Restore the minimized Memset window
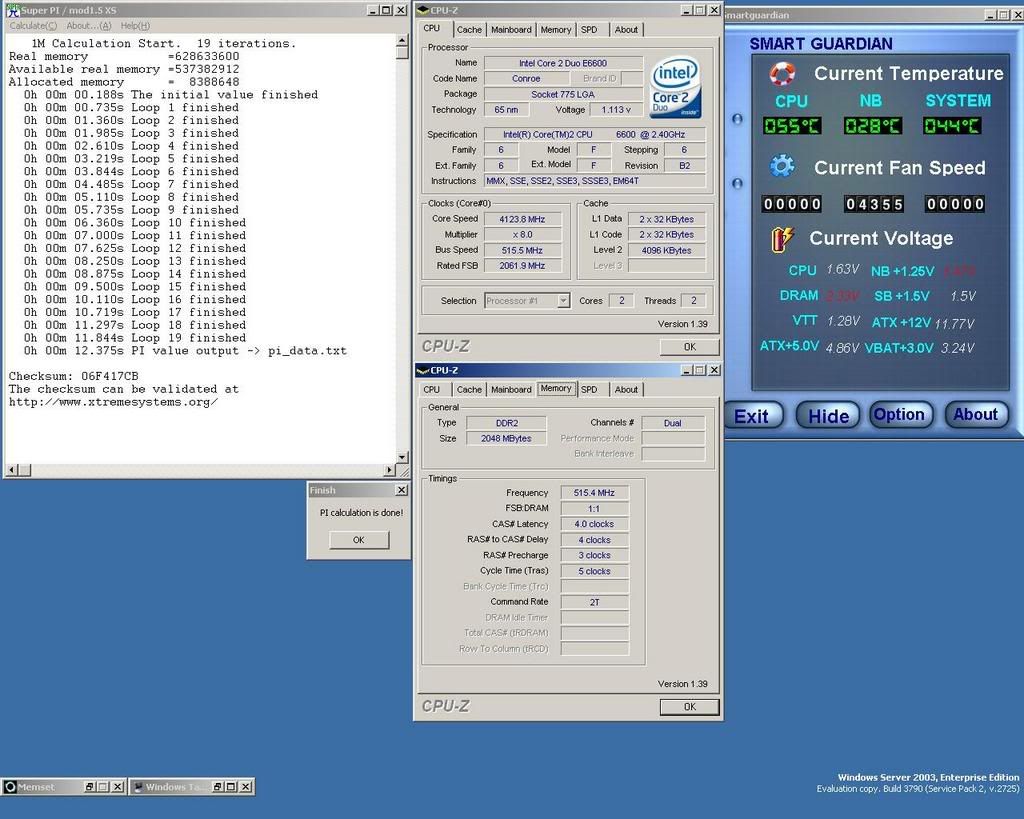This screenshot has width=1024, height=819. pos(89,787)
